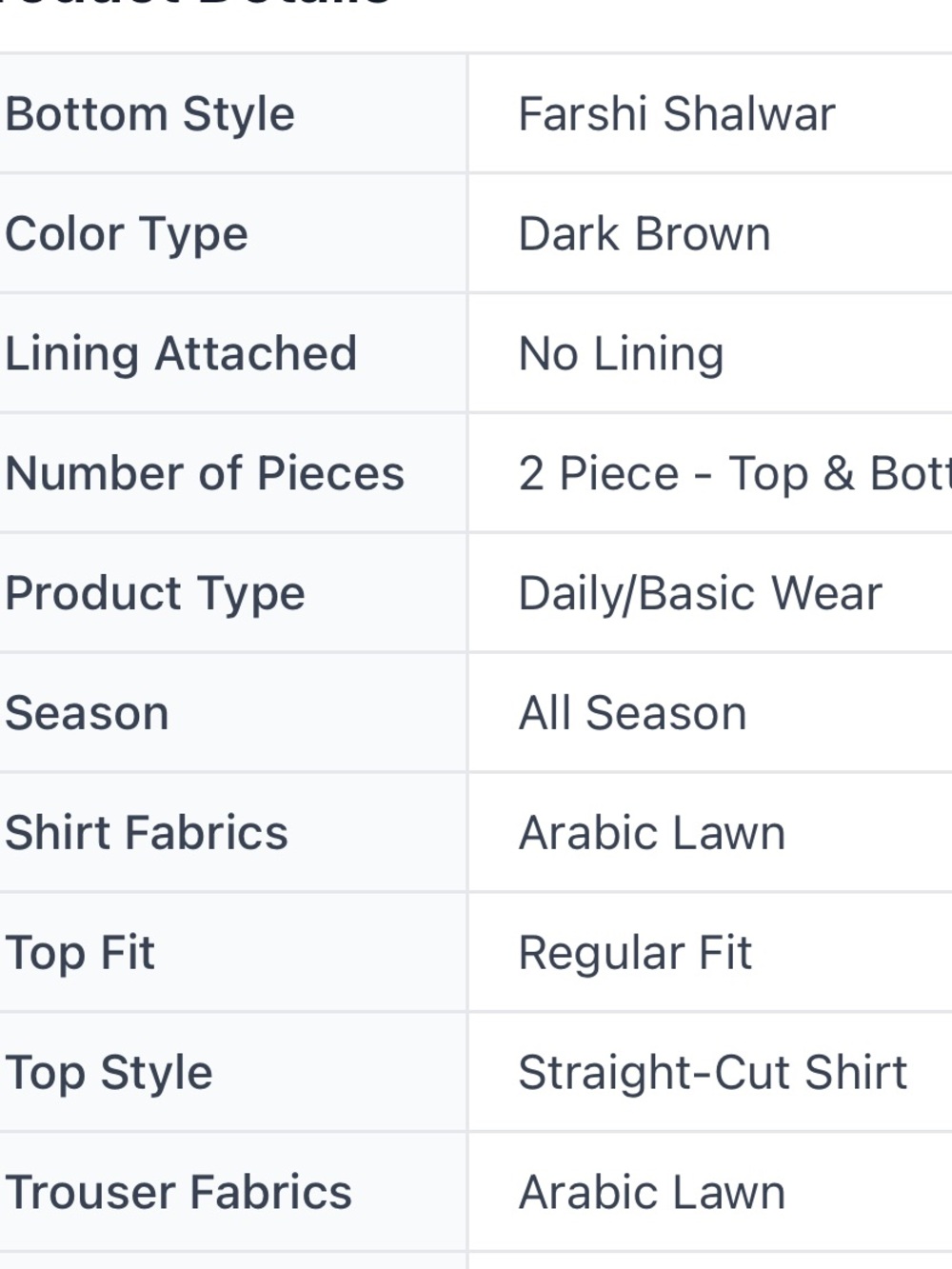Select the Farshi Shalwar value
The width and height of the screenshot is (952, 1269).
(x=677, y=114)
